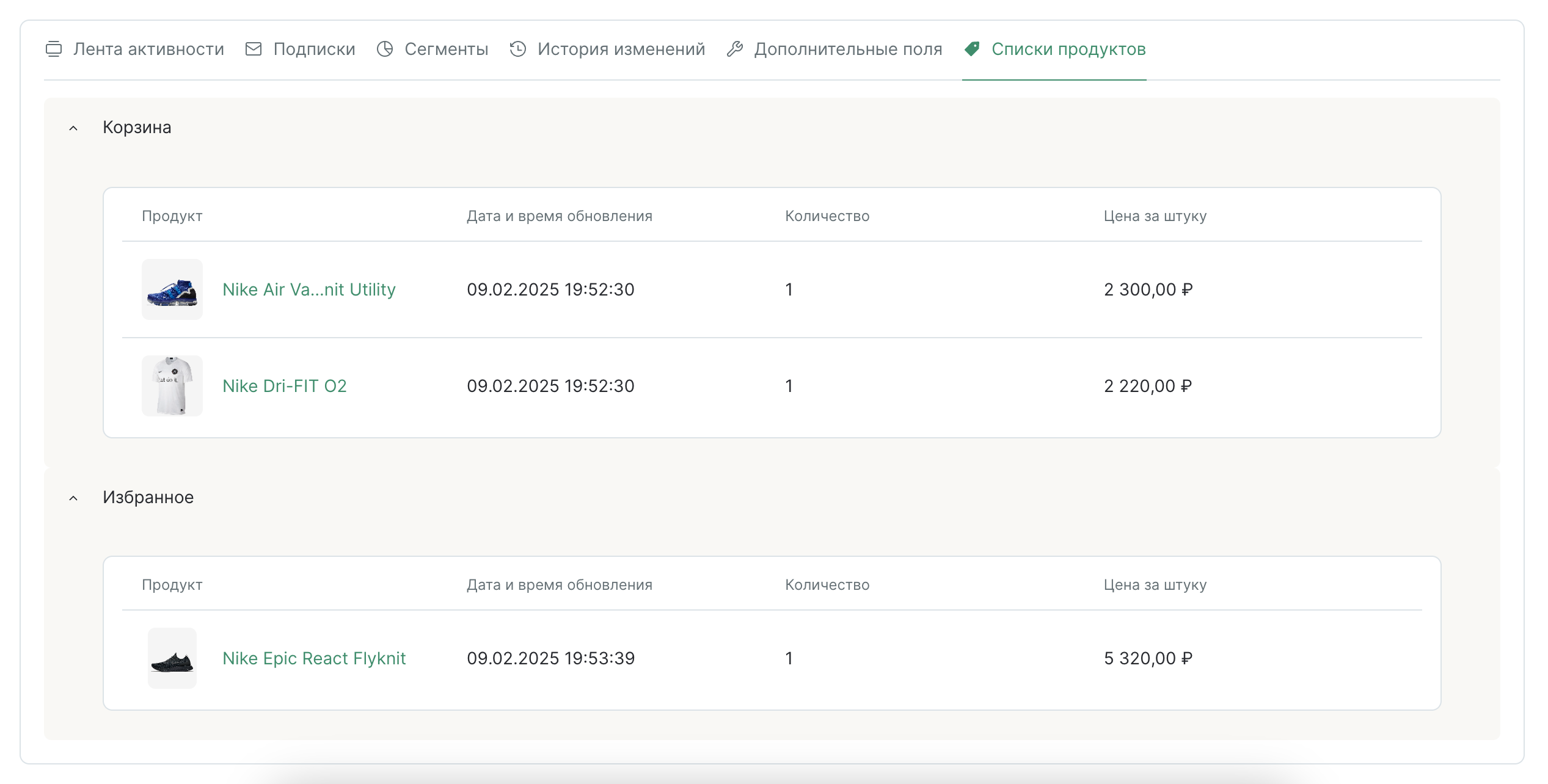This screenshot has height=784, width=1548.
Task: Click Цена за штуку header in Корзина
Action: click(x=1155, y=216)
